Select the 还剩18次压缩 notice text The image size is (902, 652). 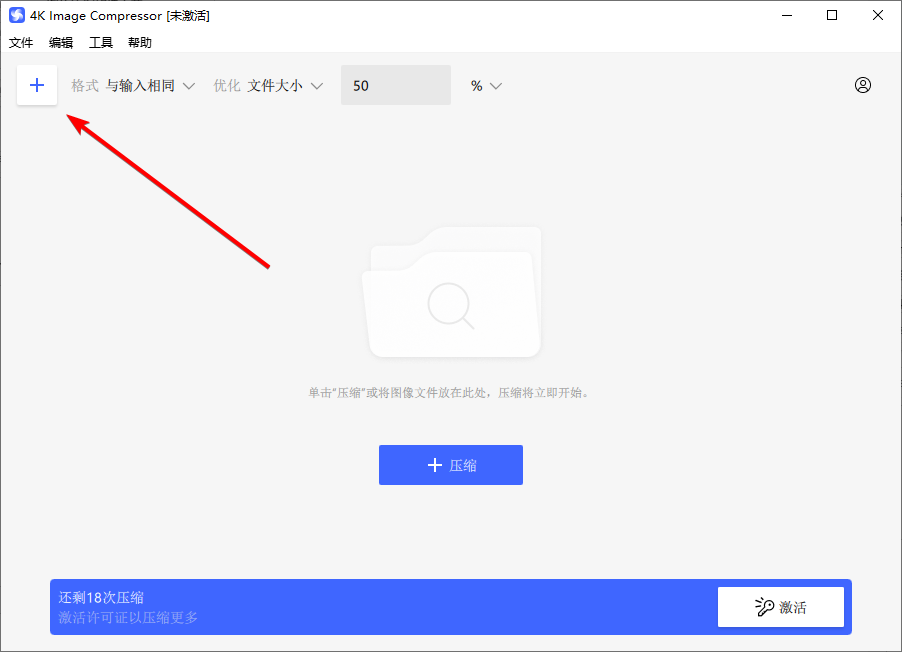101,597
